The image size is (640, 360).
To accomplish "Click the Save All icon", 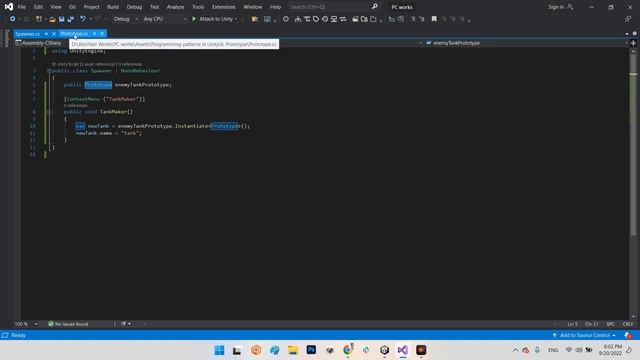I will coord(71,19).
